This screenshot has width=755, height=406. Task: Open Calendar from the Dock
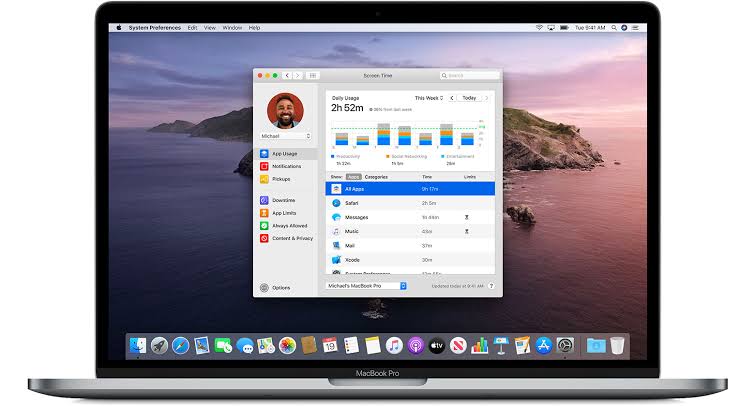[330, 345]
